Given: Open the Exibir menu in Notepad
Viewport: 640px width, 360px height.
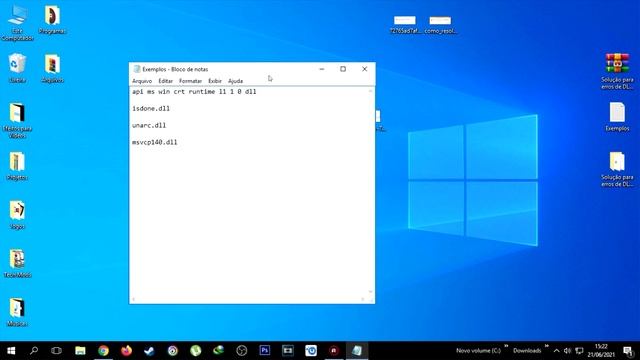Looking at the screenshot, I should [215, 81].
